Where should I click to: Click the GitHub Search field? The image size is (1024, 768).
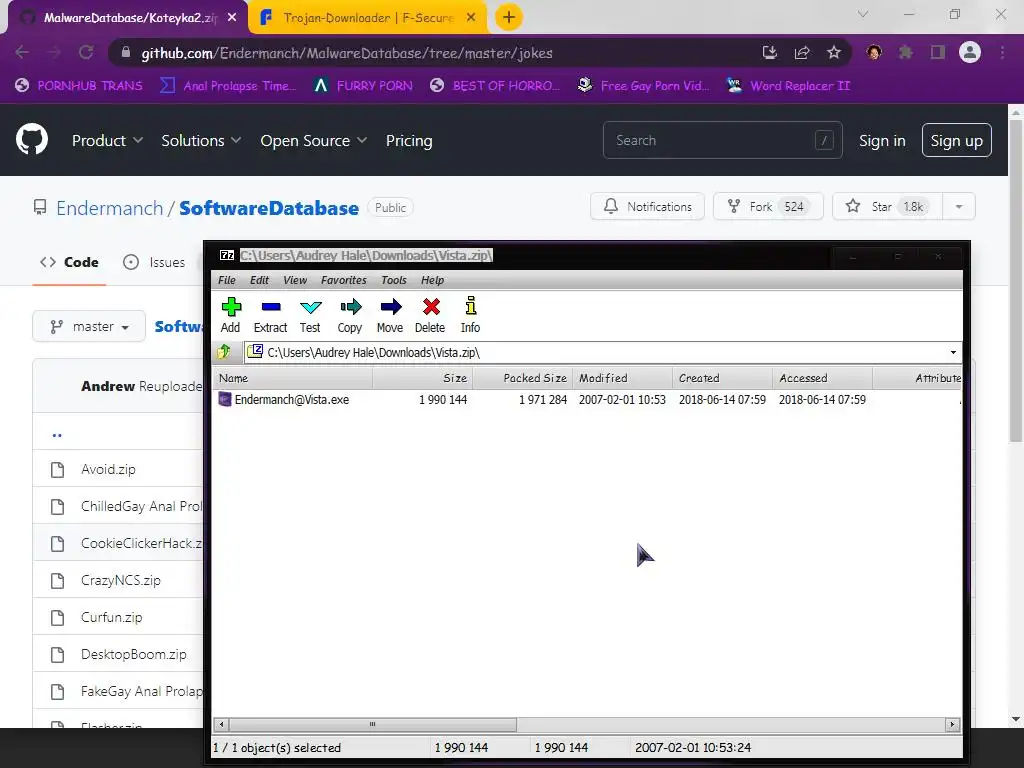[x=722, y=140]
